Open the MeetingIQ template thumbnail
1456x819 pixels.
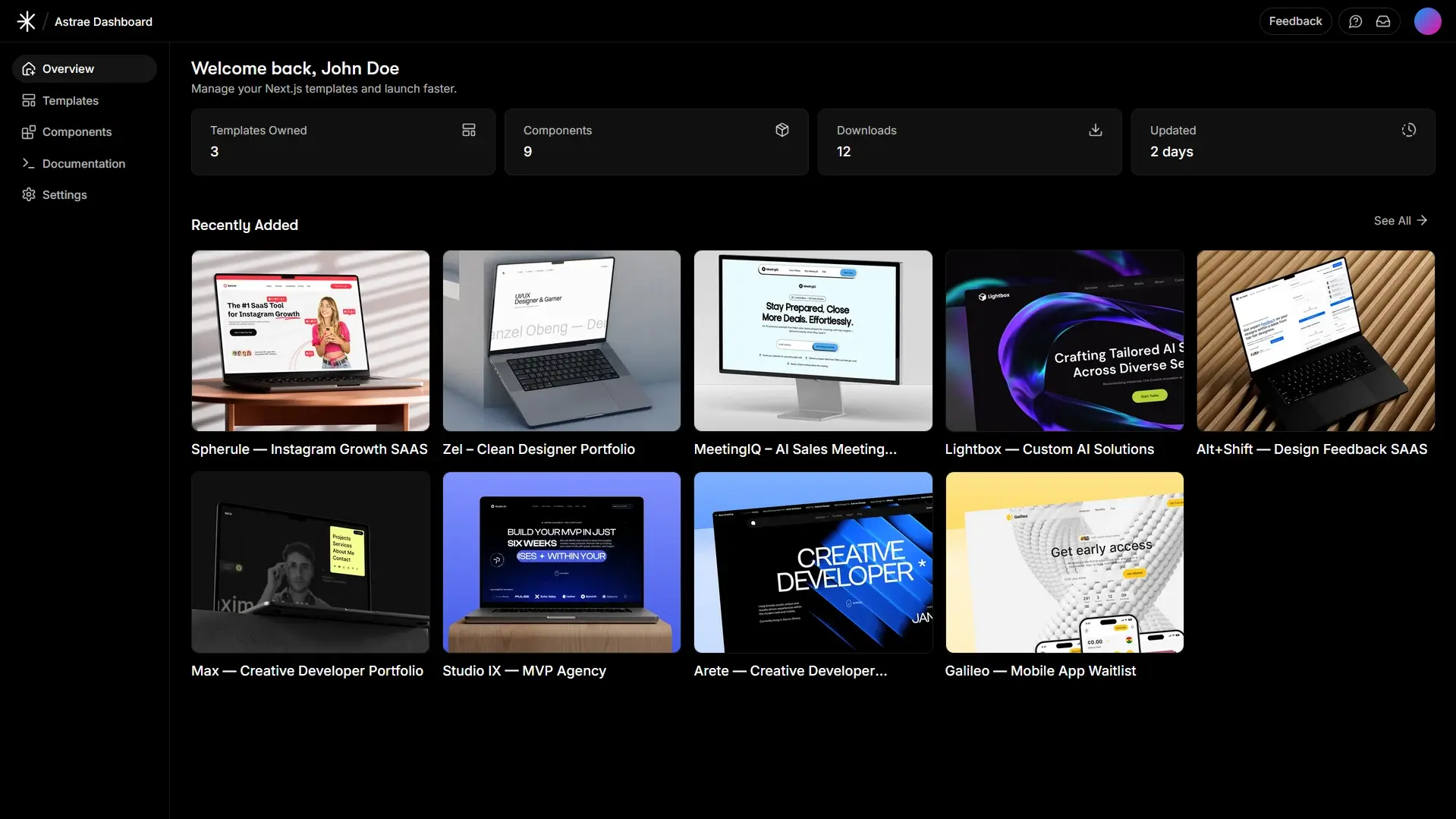(x=813, y=341)
